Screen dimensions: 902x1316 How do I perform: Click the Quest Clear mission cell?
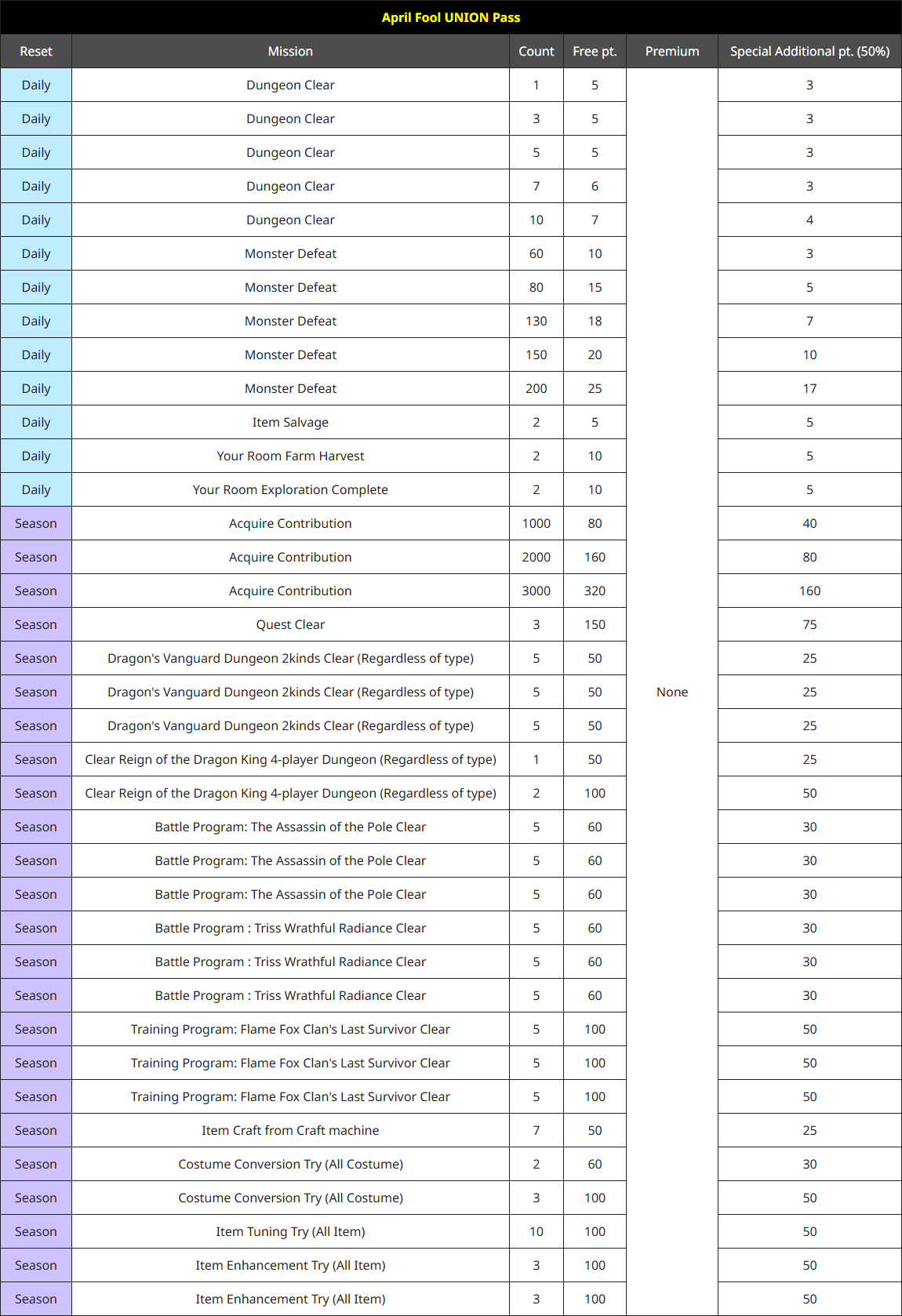click(x=290, y=624)
